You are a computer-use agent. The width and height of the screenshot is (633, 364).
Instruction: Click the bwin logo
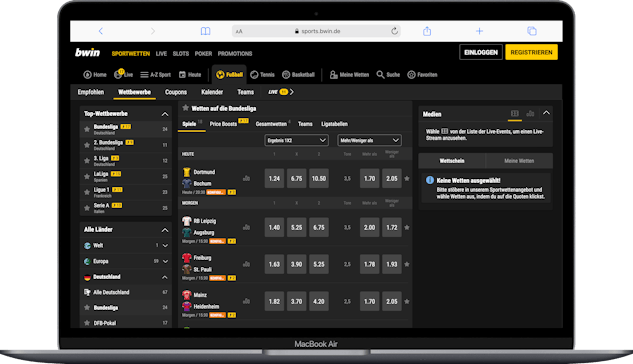(87, 52)
